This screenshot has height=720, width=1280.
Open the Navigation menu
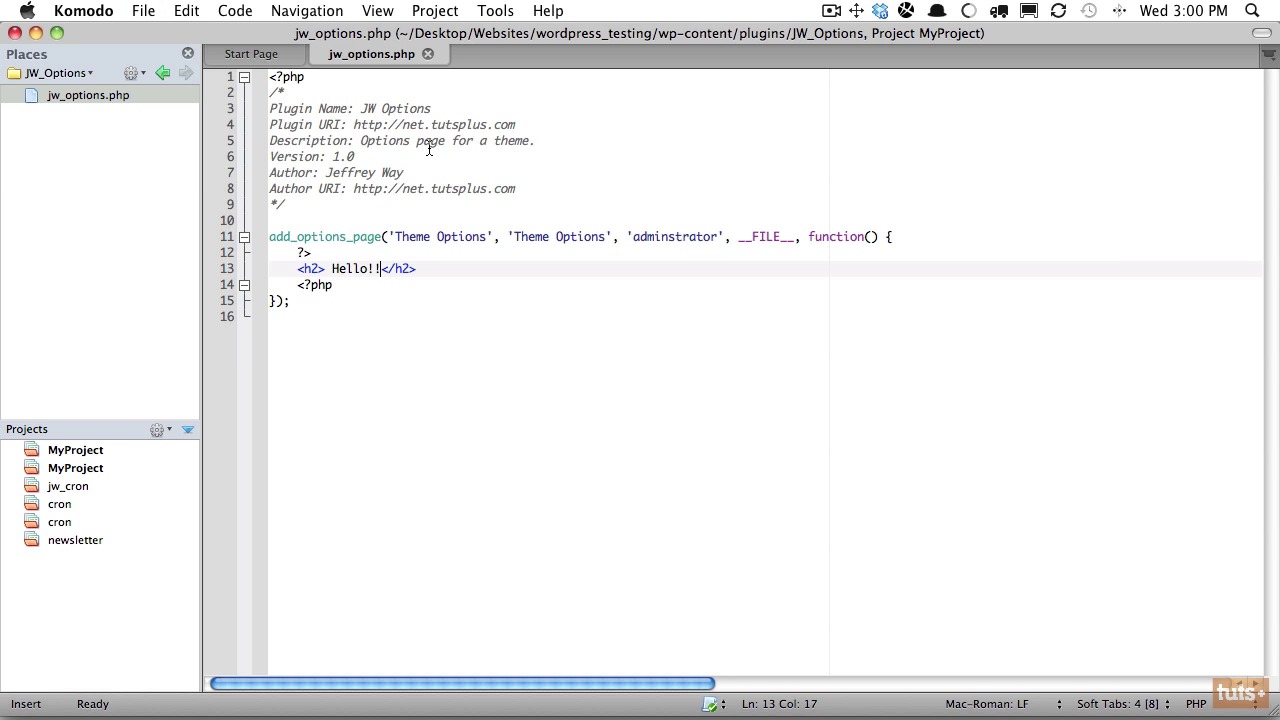307,11
